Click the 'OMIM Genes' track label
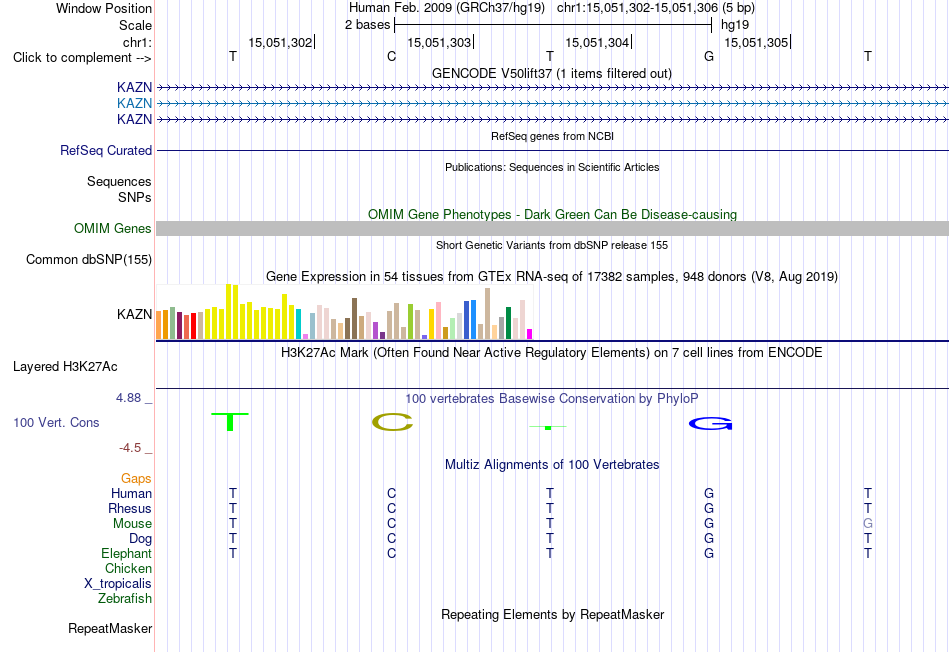Screen dimensions: 950x652 pyautogui.click(x=112, y=228)
